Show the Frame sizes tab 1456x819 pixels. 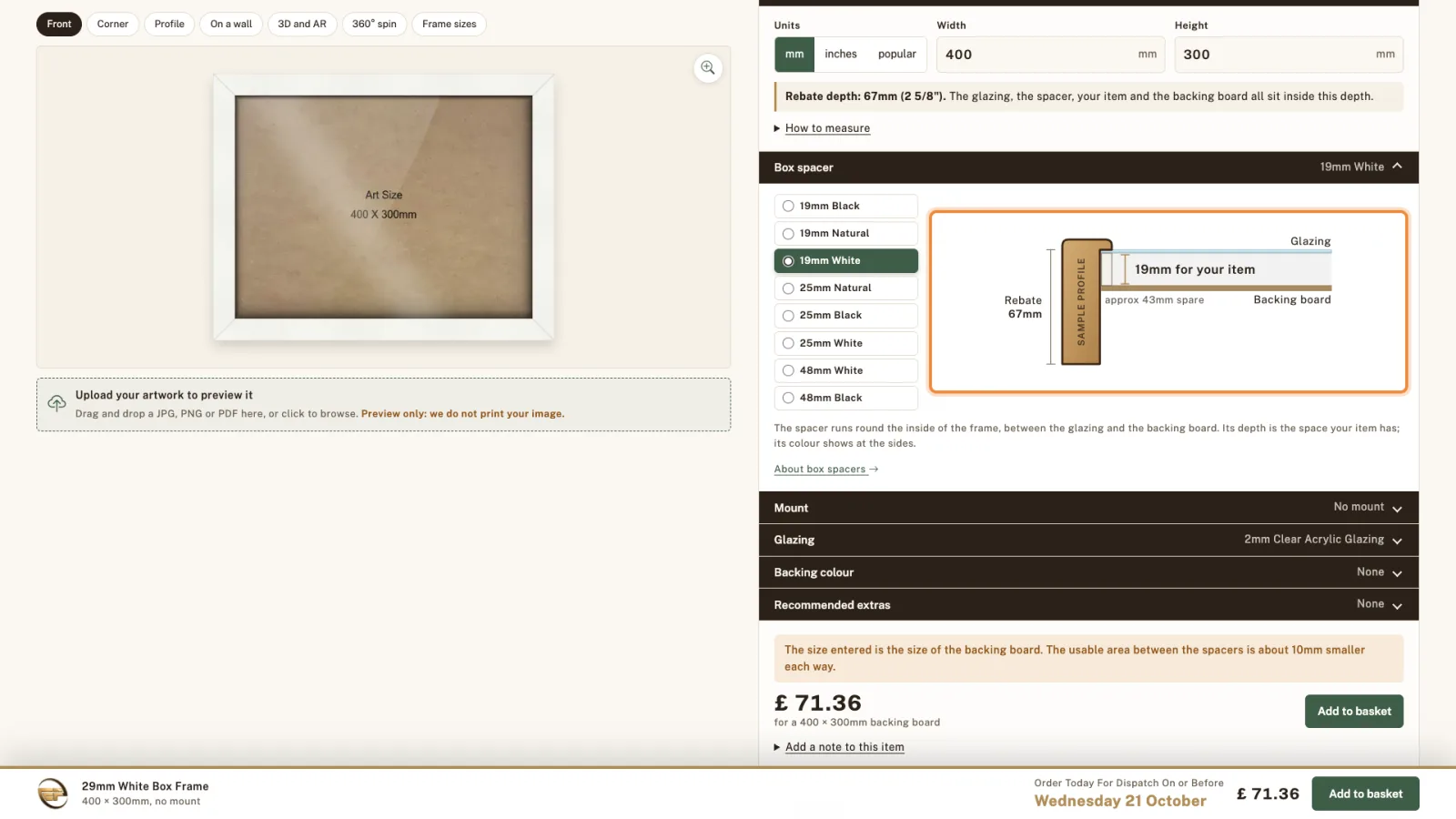point(450,25)
